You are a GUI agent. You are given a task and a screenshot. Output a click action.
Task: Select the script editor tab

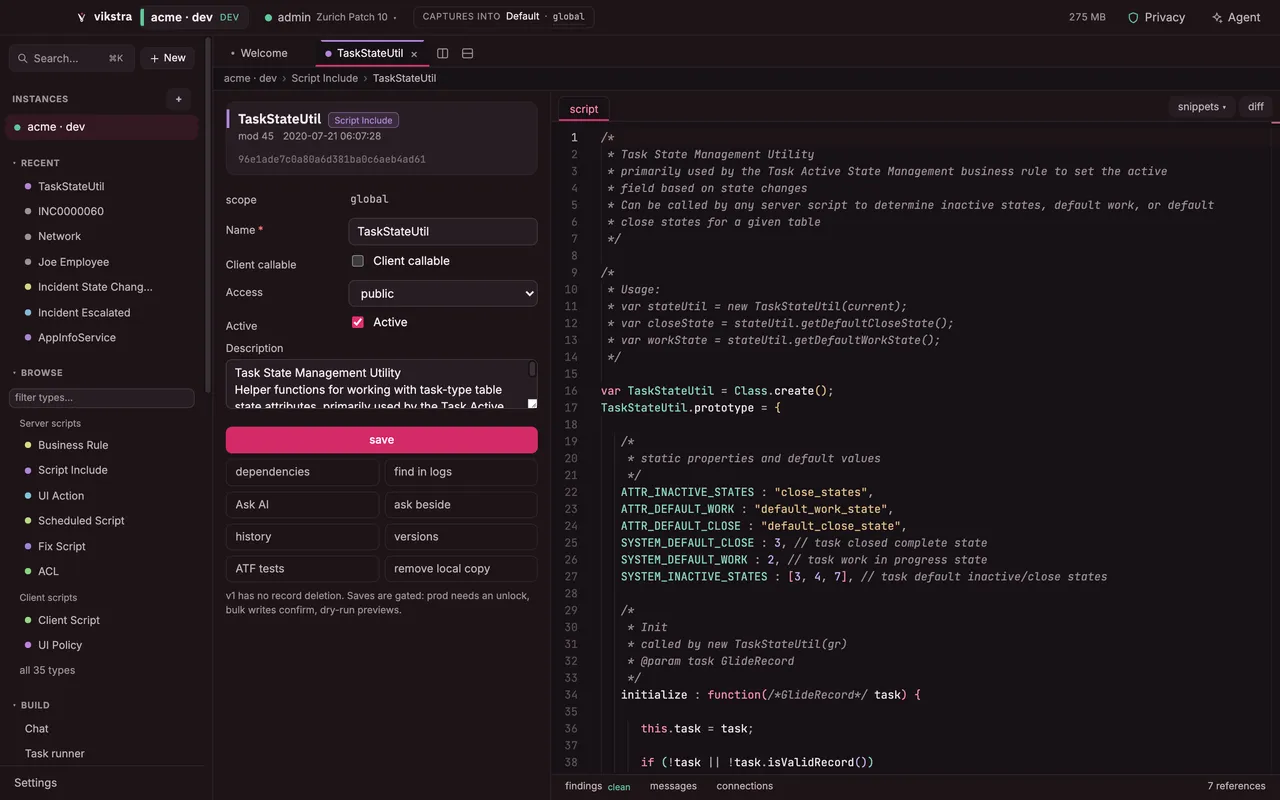click(x=584, y=109)
